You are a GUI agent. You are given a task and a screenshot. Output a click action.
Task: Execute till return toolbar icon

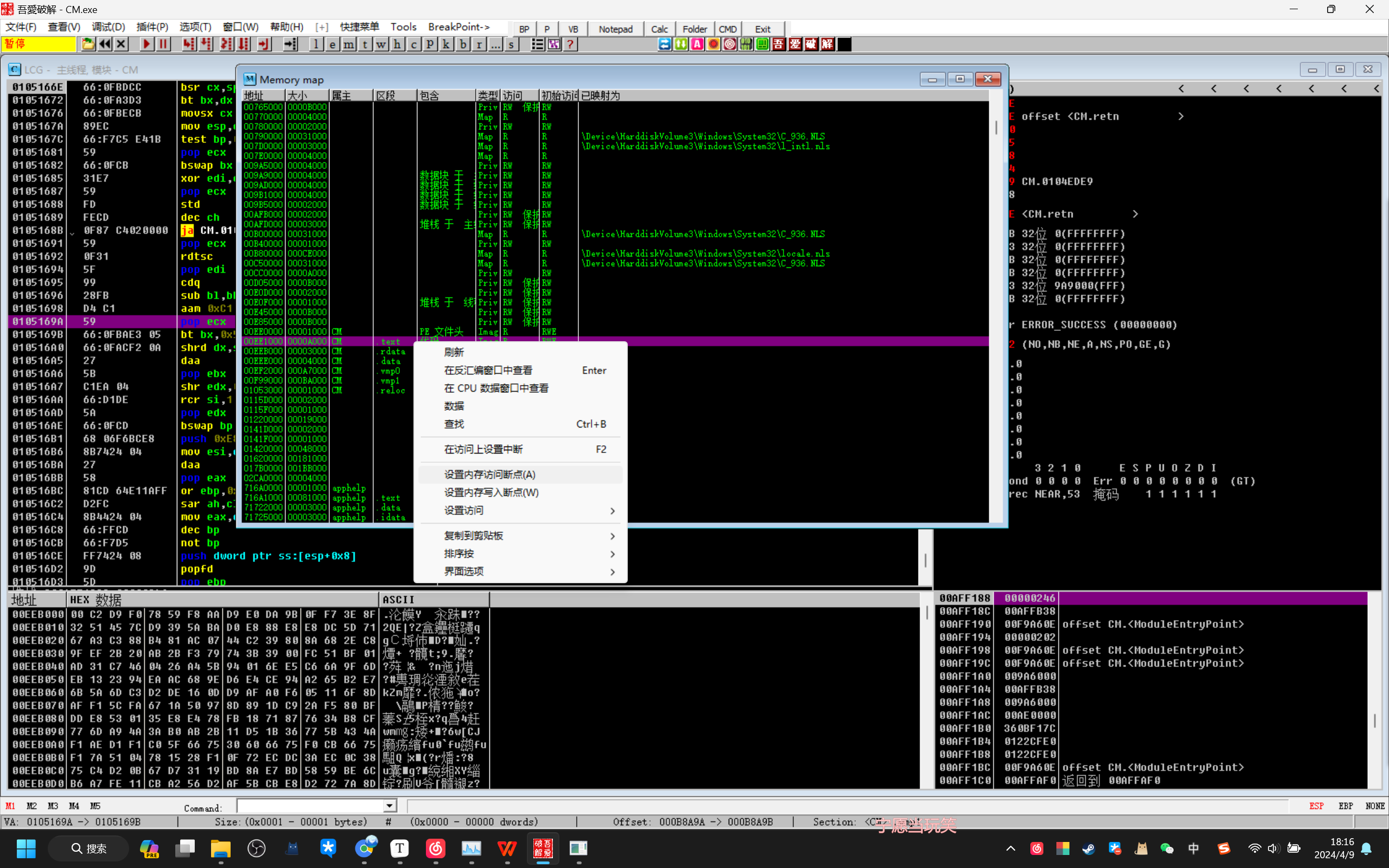[264, 44]
